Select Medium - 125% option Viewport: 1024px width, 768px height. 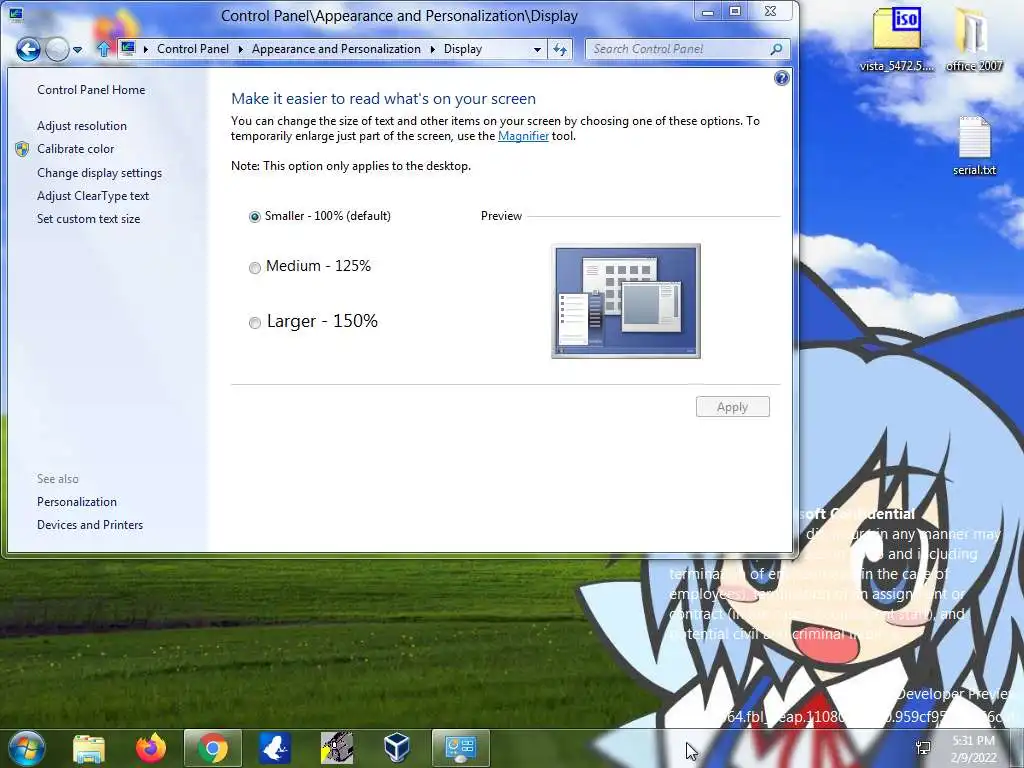(x=310, y=266)
